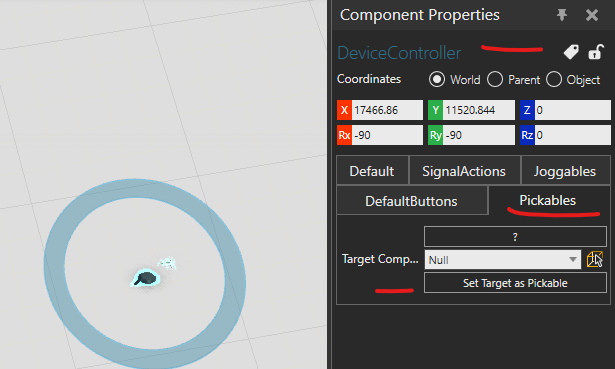Toggle the unlock padlock icon

(595, 52)
